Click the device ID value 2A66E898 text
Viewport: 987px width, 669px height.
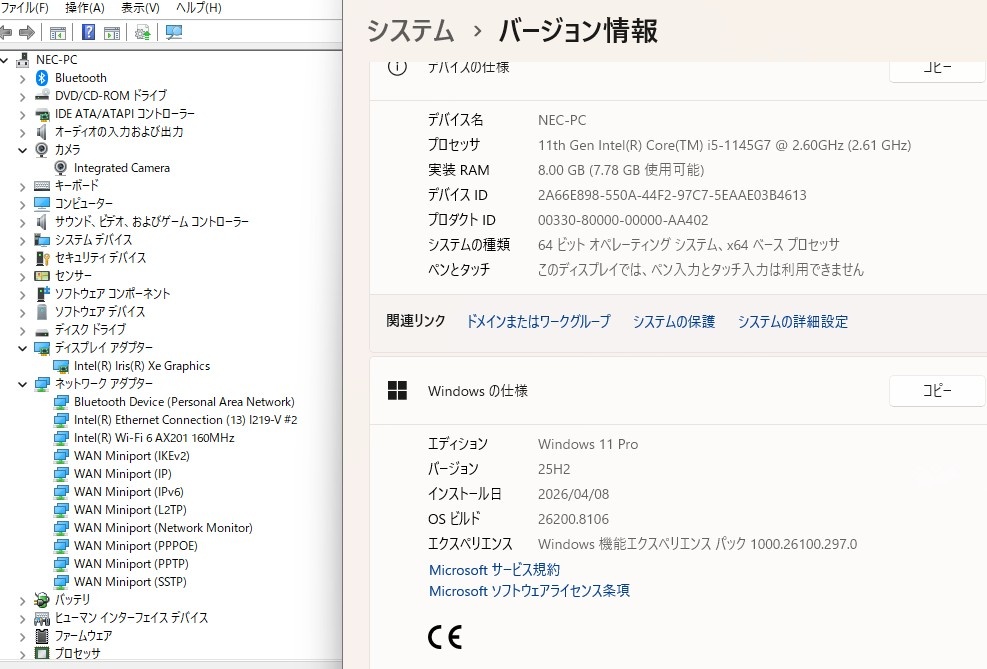click(x=672, y=195)
